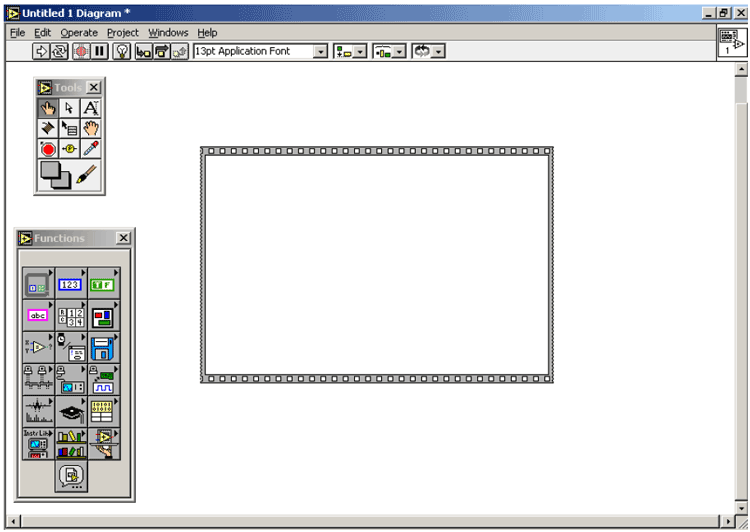The height and width of the screenshot is (532, 750).
Task: Open the Numeric 123 subpalette
Action: pos(70,283)
